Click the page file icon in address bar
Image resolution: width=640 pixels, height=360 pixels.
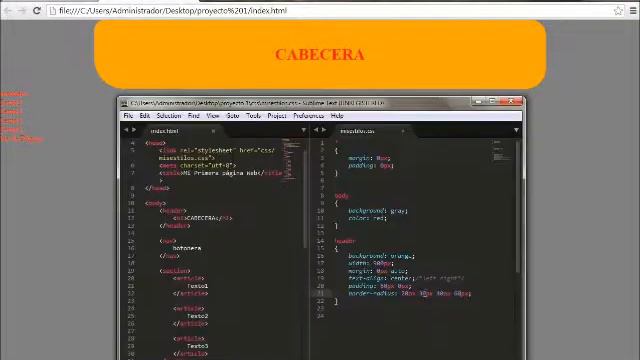pos(52,11)
